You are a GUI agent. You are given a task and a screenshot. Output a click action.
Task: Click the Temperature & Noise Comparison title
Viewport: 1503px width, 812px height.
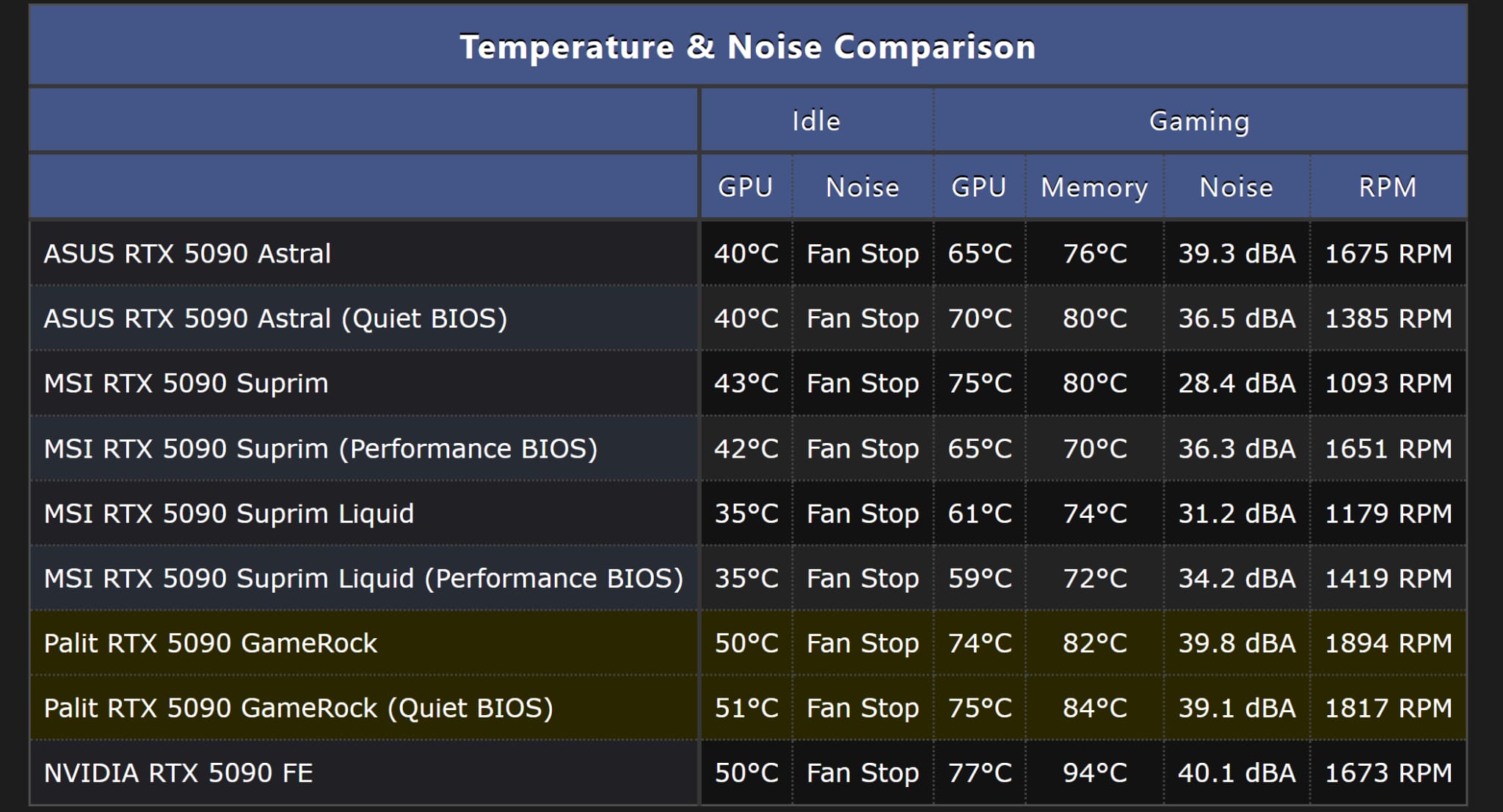coord(747,47)
